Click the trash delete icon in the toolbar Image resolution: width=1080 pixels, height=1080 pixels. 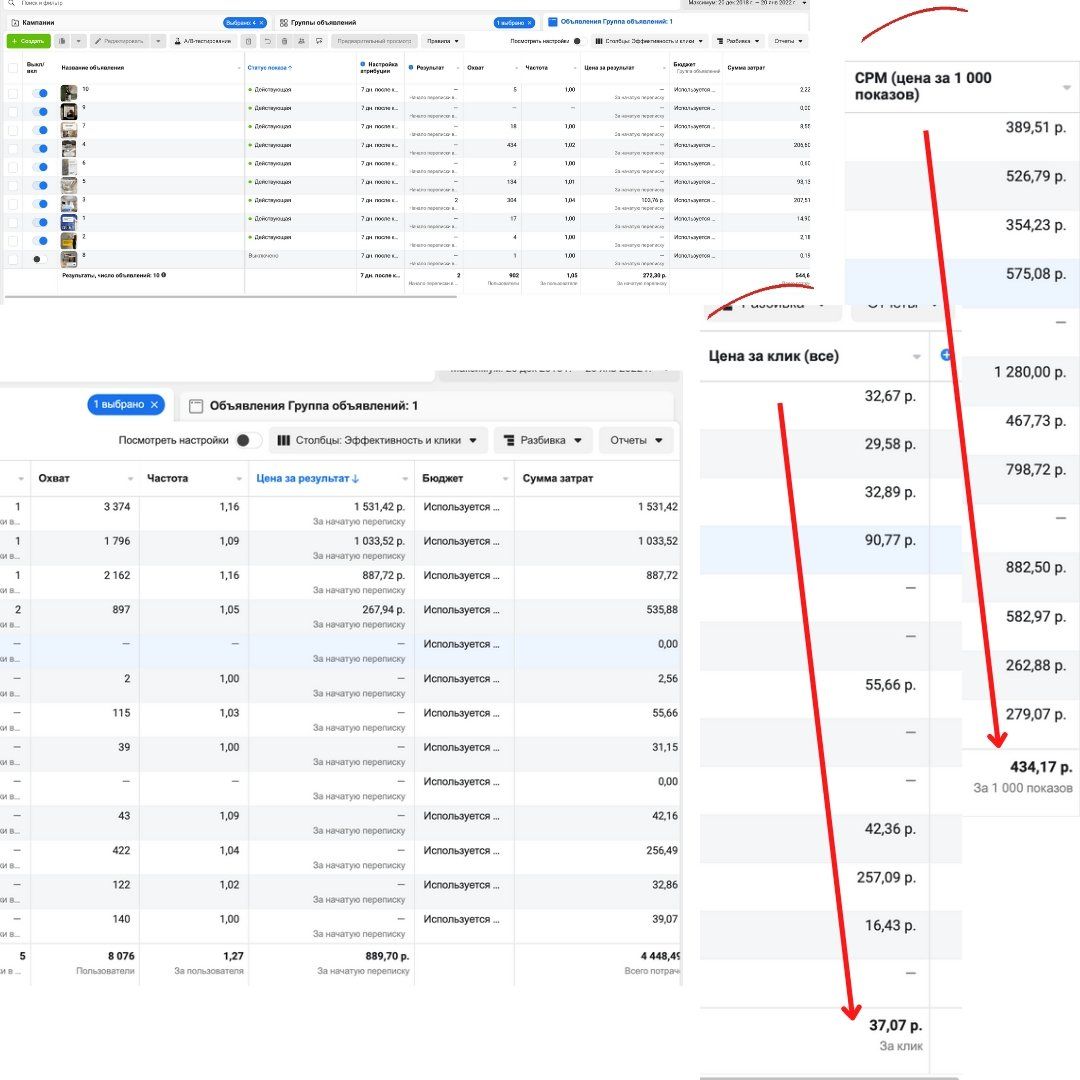click(x=284, y=41)
